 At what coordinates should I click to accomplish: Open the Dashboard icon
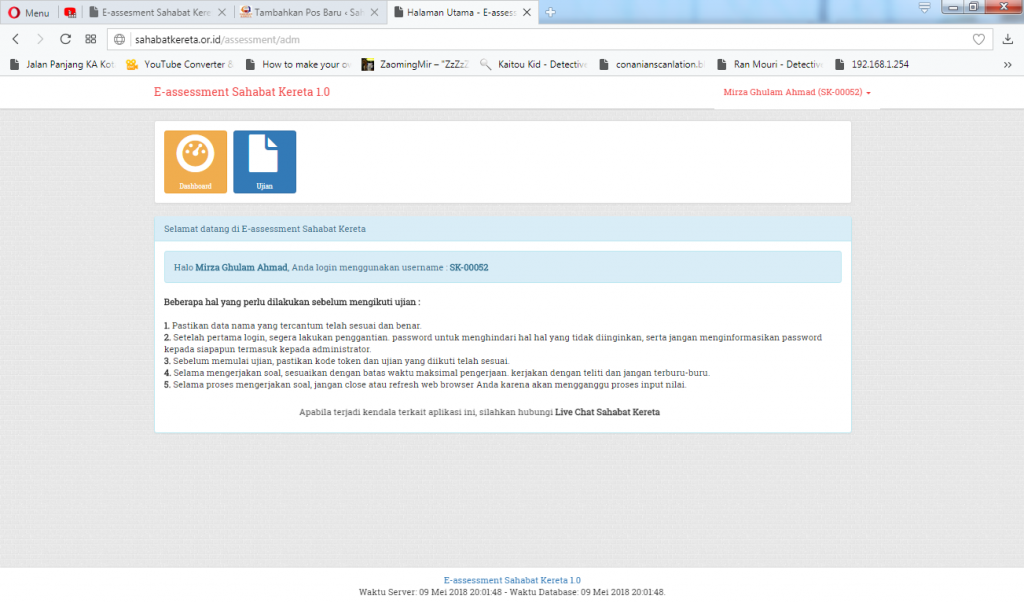194,161
